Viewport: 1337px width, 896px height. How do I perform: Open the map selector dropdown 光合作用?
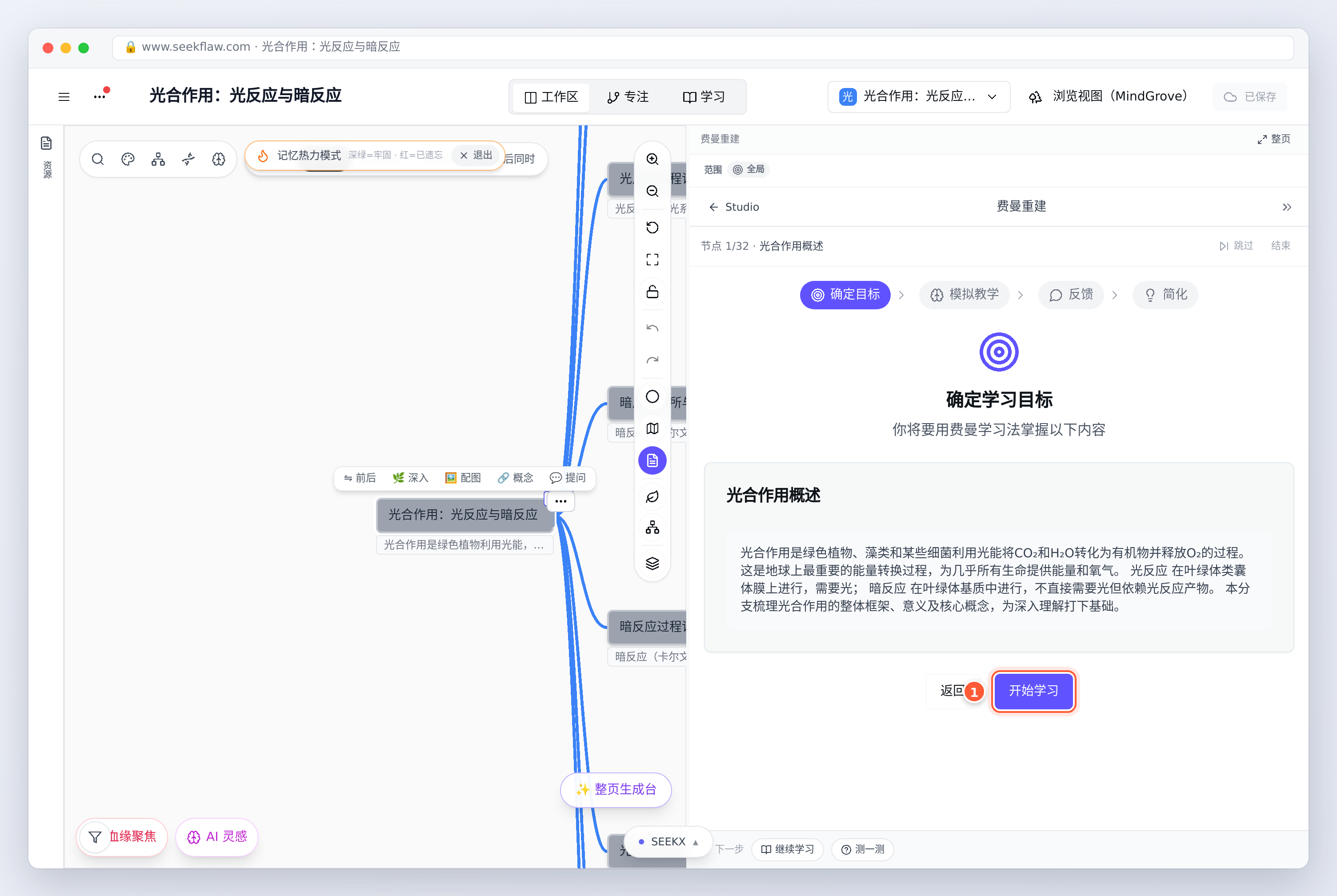click(919, 96)
